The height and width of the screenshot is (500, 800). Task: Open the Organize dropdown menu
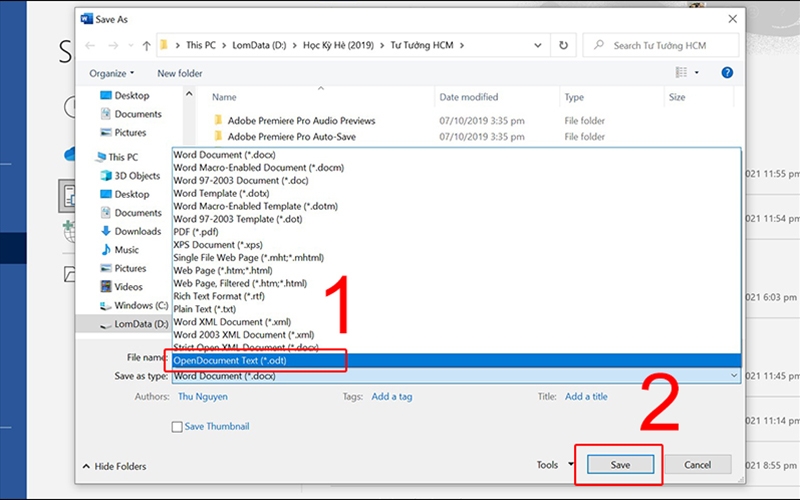coord(112,73)
